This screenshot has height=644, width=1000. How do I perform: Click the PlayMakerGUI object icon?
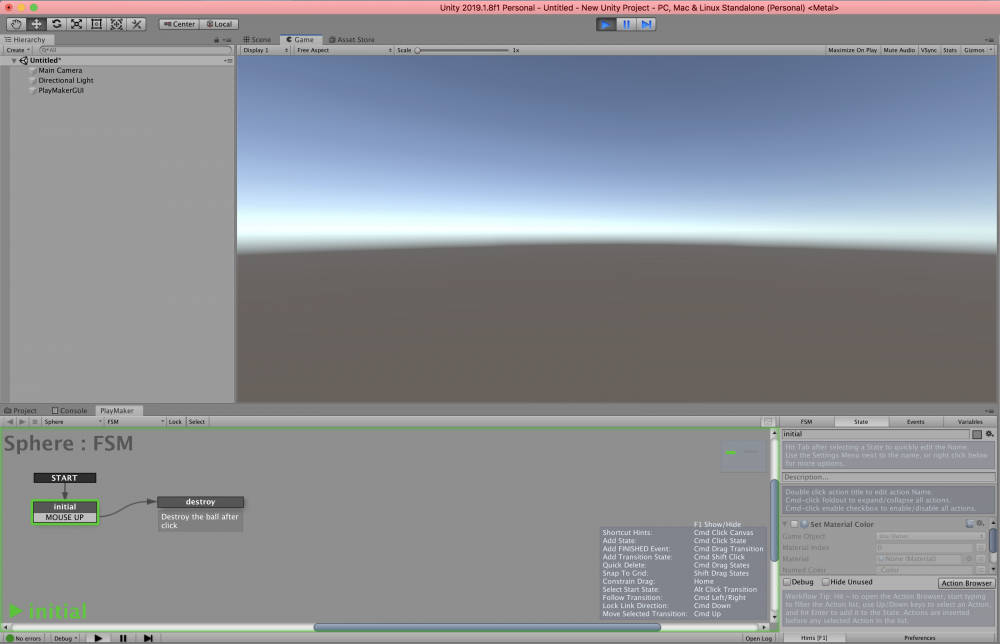click(x=33, y=91)
